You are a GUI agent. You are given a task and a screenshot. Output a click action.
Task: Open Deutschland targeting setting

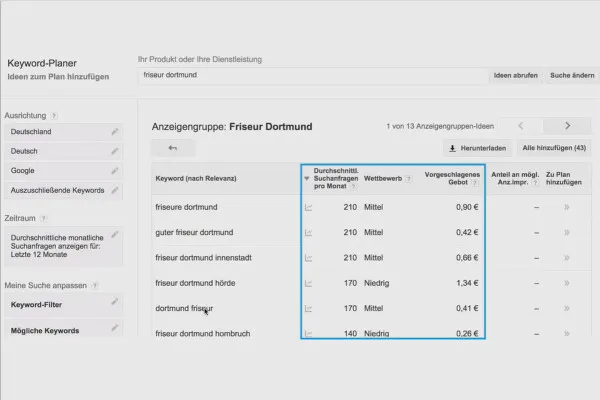pos(64,132)
